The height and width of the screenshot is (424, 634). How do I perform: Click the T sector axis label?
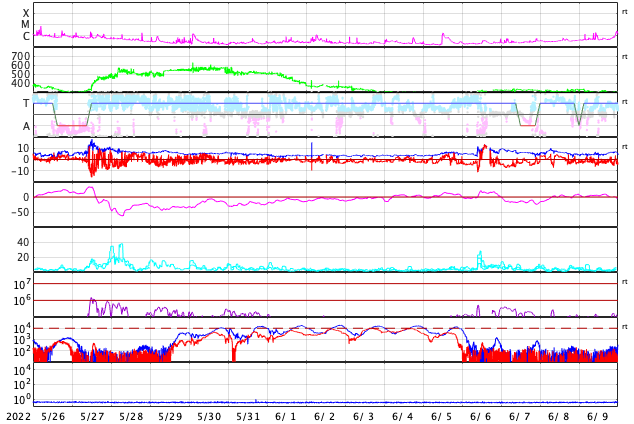pos(26,103)
